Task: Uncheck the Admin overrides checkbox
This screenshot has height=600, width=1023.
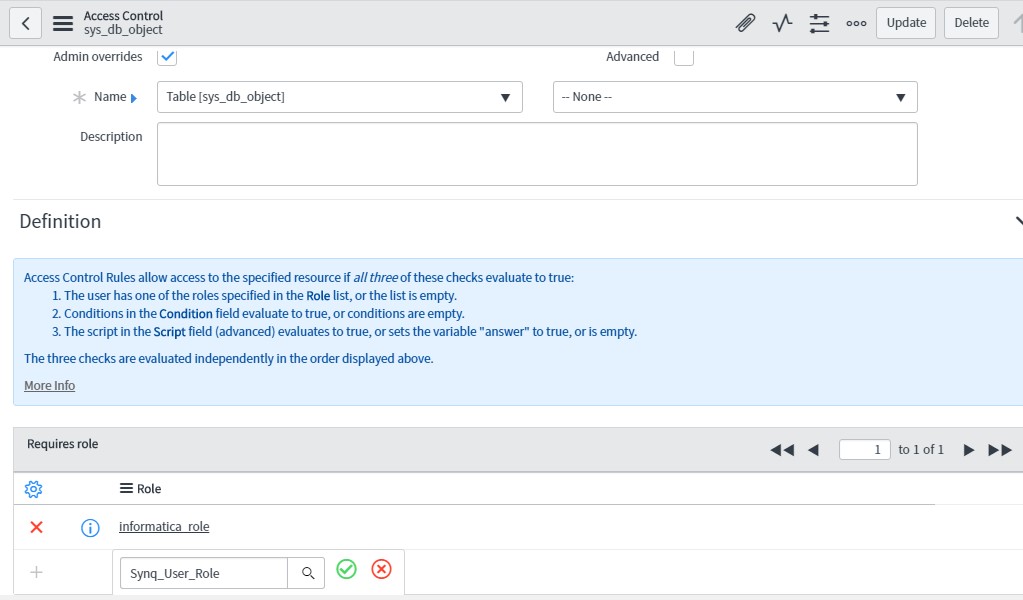Action: tap(167, 57)
